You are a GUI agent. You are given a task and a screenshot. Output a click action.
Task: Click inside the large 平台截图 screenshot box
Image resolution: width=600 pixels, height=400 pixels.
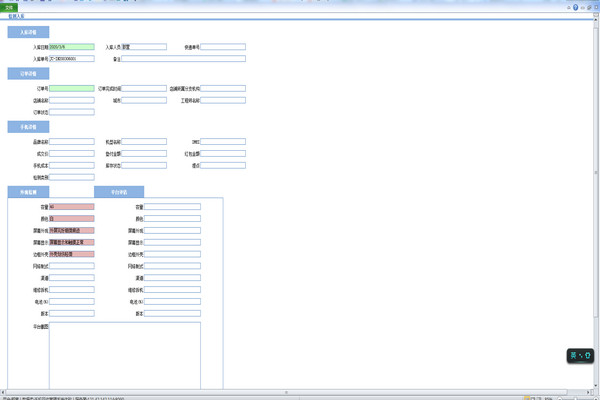tap(125, 356)
